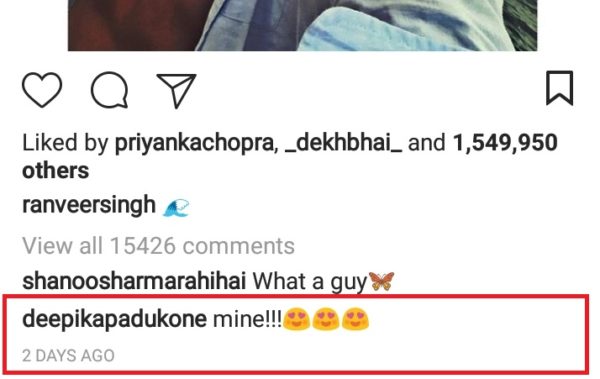This screenshot has width=600, height=379.
Task: View the 1,549,950 others likes list
Action: pos(290,156)
